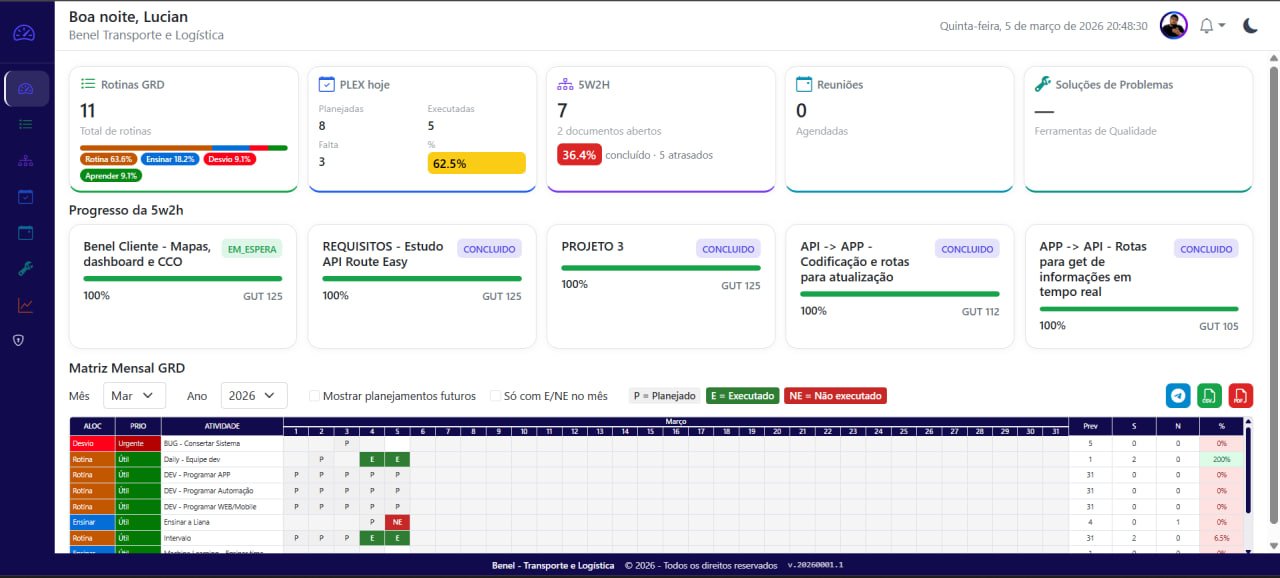This screenshot has height=578, width=1280.
Task: Export the matrix as PDF
Action: point(1240,396)
